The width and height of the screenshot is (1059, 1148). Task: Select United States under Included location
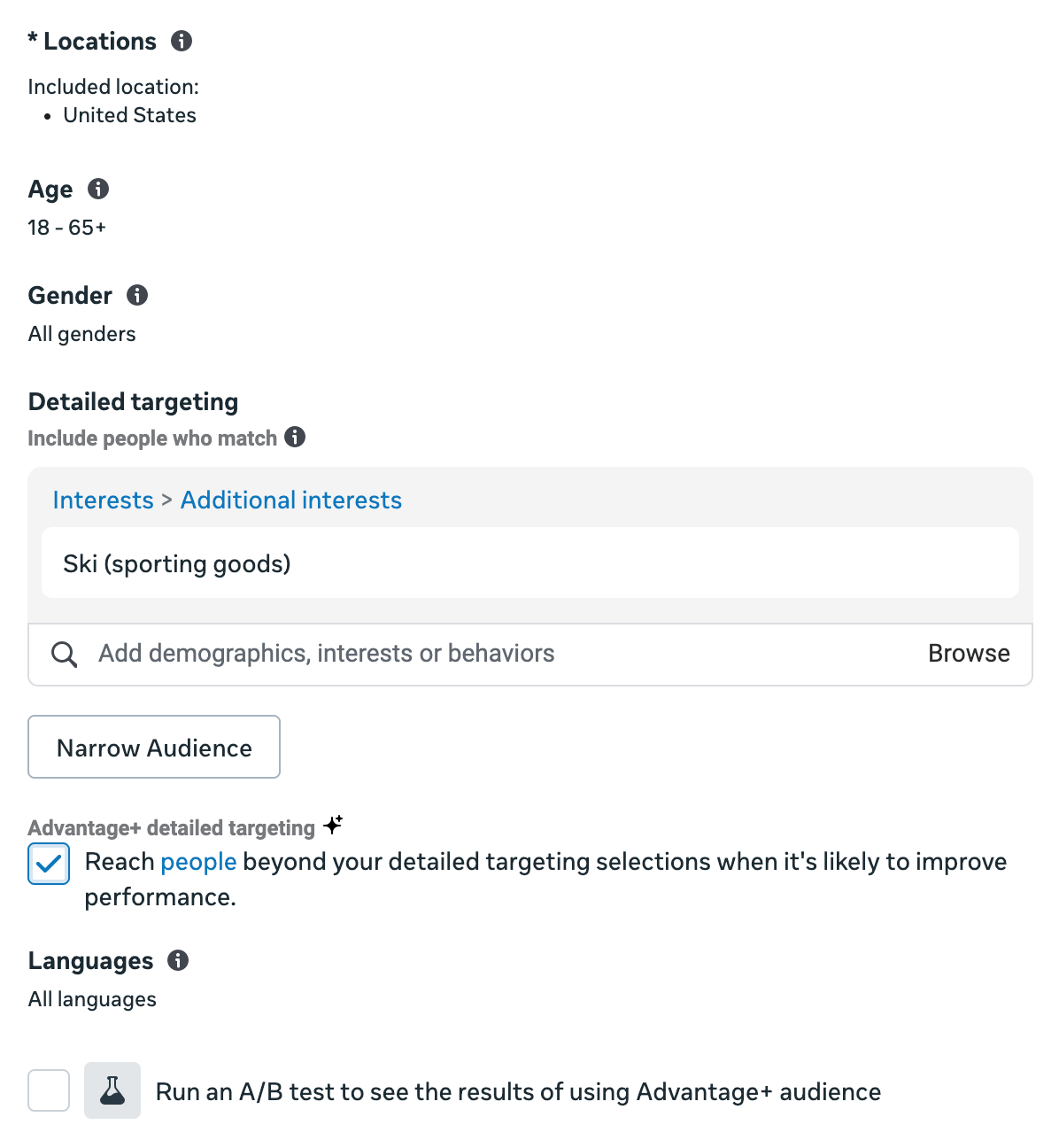click(129, 115)
